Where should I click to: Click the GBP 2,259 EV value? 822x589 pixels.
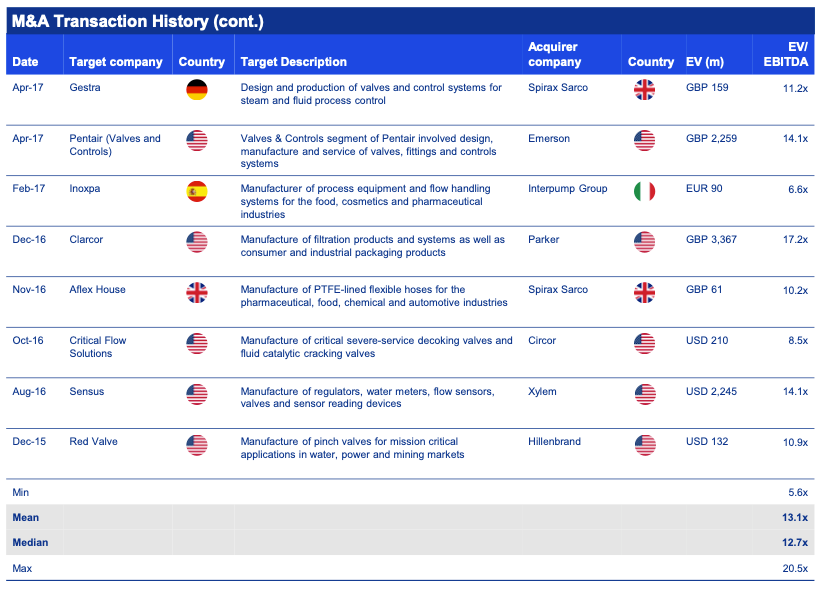click(711, 138)
